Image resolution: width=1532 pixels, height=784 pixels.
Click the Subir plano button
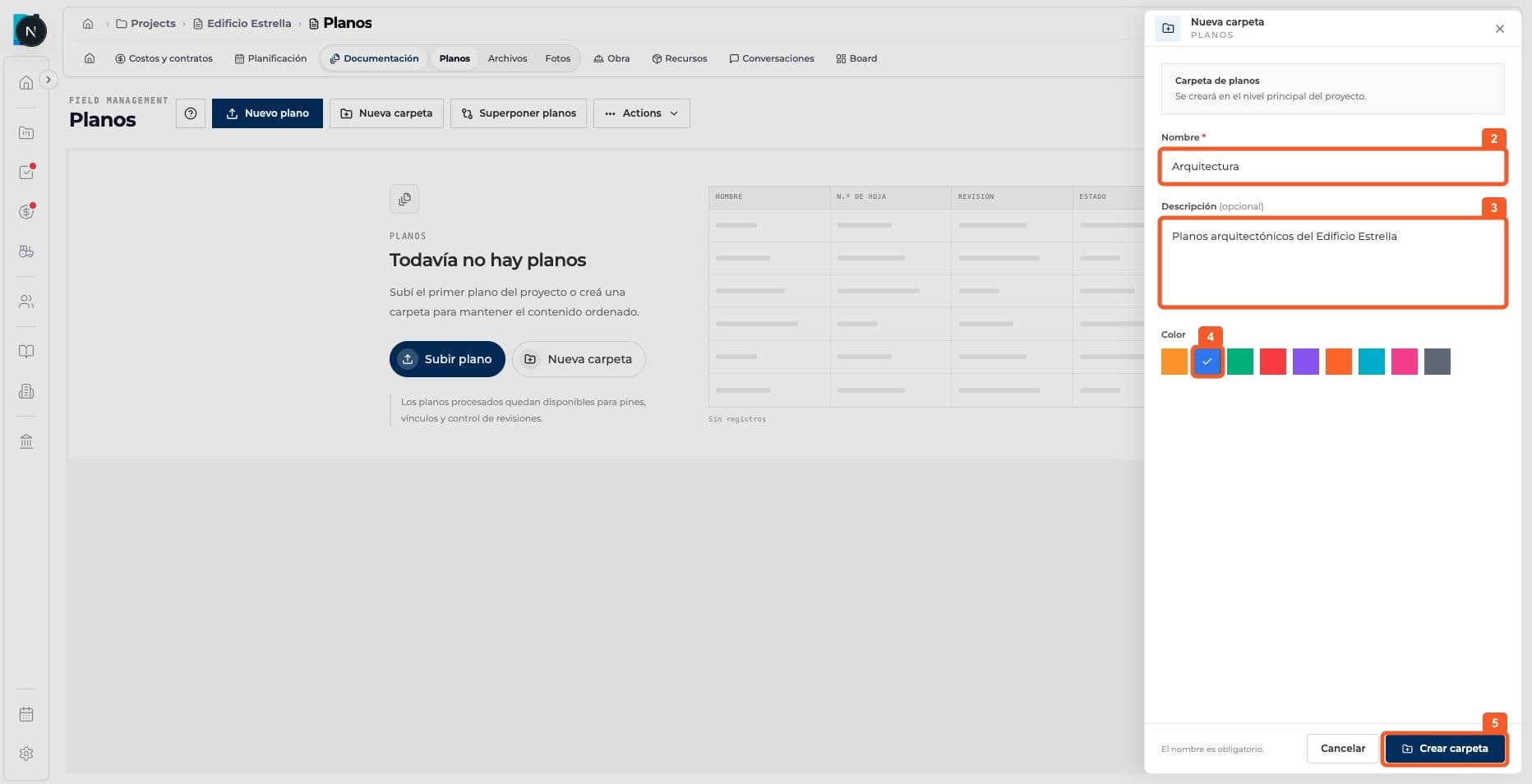click(447, 359)
